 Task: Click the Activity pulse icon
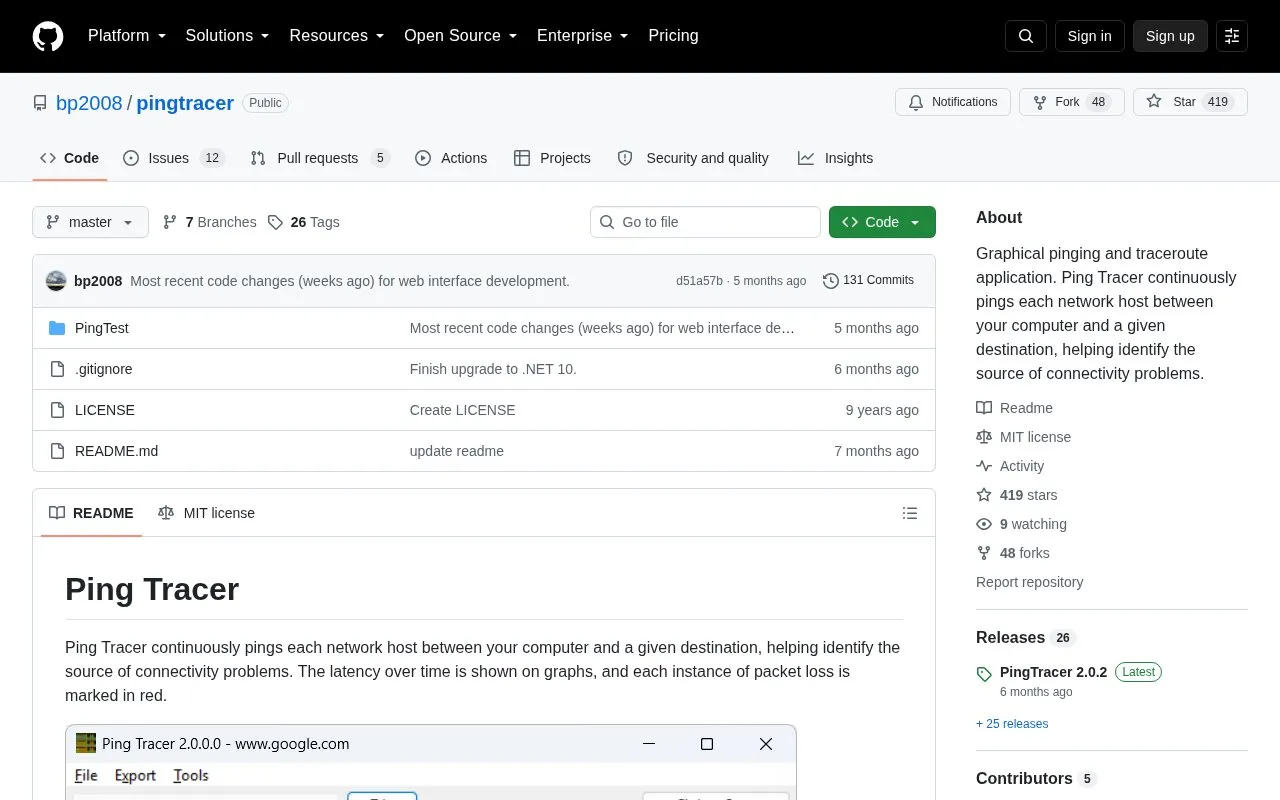point(984,466)
